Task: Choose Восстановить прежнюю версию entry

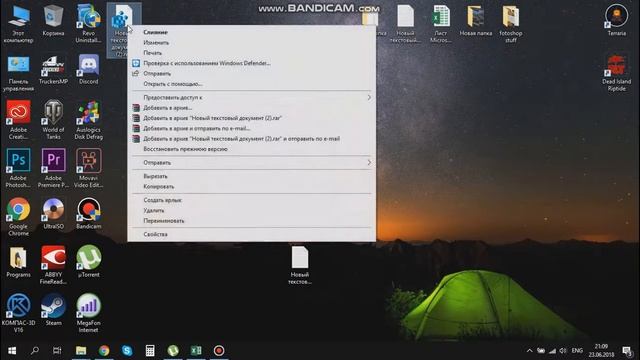Action: pos(251,149)
